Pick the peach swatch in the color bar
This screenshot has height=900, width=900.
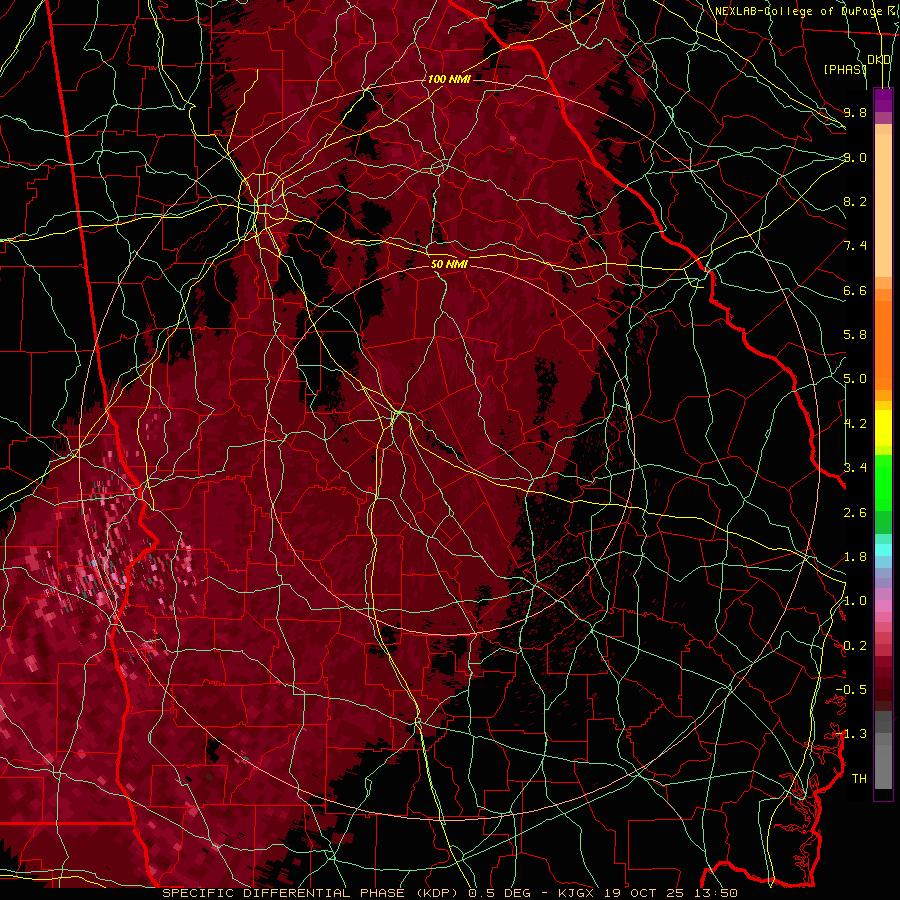tap(883, 207)
